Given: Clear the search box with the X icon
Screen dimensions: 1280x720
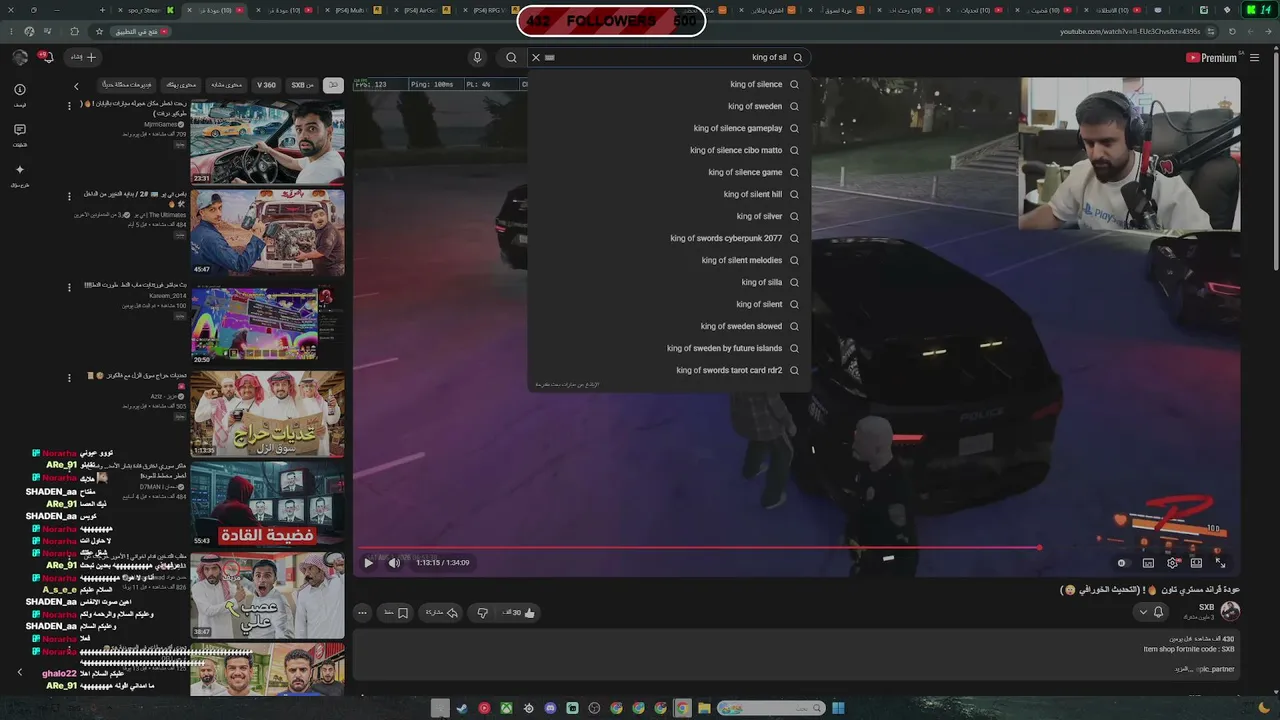Looking at the screenshot, I should 536,58.
